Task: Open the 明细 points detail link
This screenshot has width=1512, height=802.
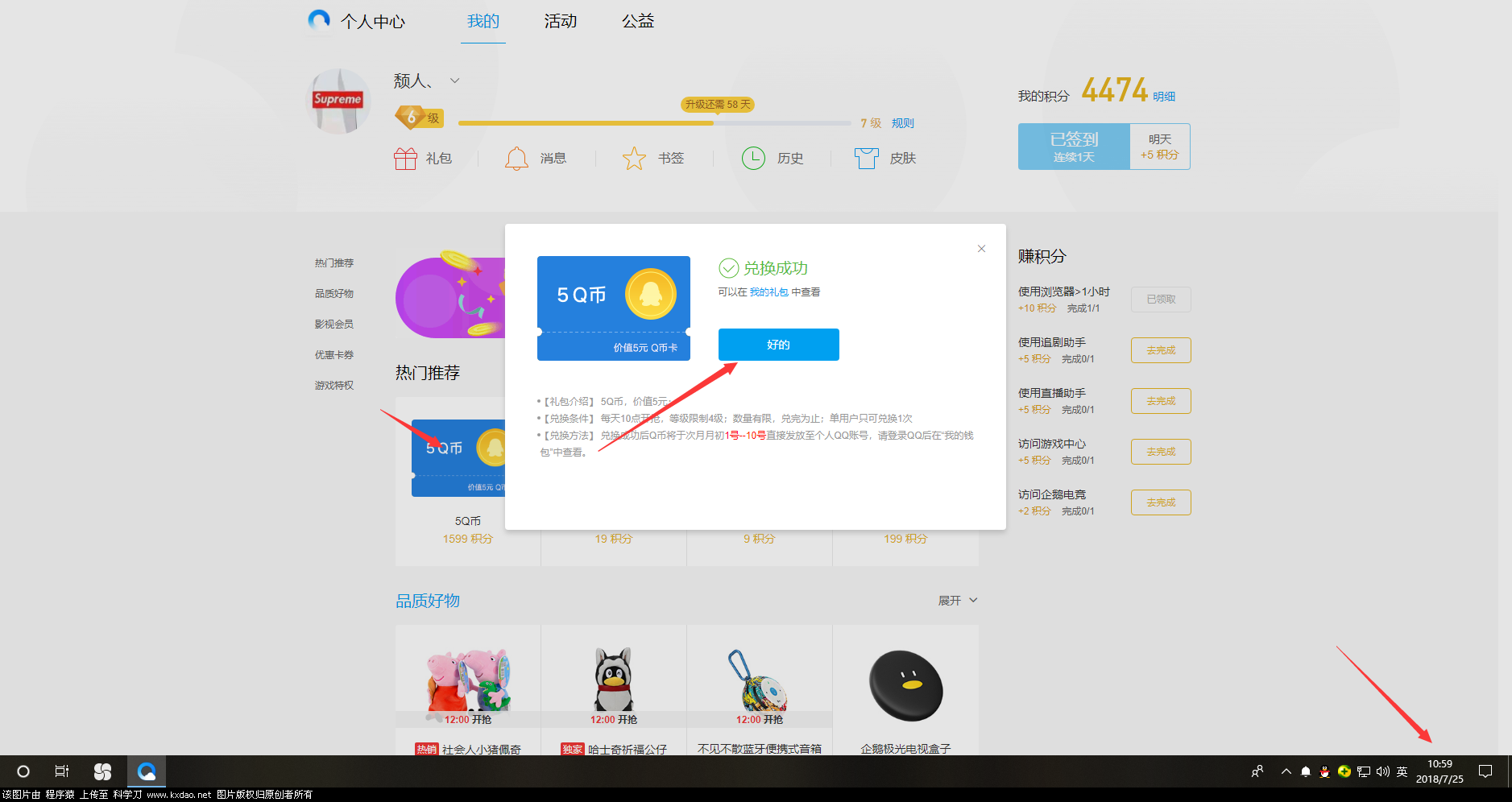Action: click(1164, 97)
